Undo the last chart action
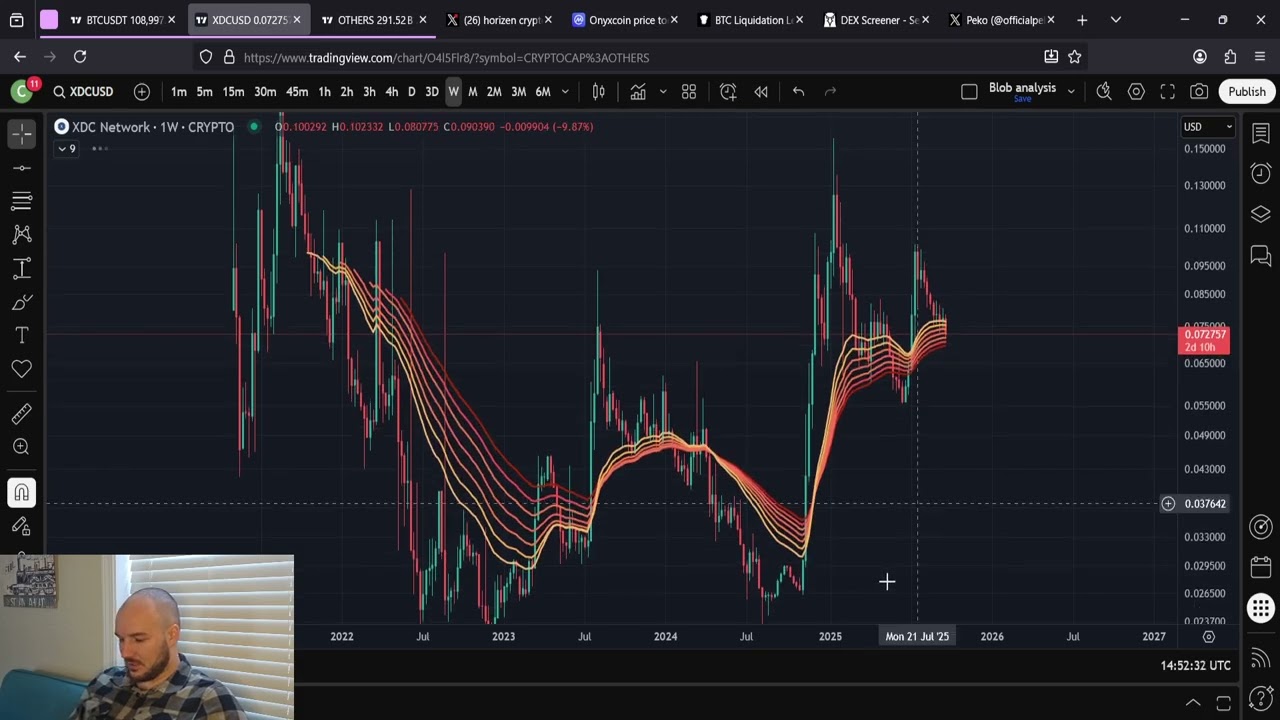 point(798,92)
